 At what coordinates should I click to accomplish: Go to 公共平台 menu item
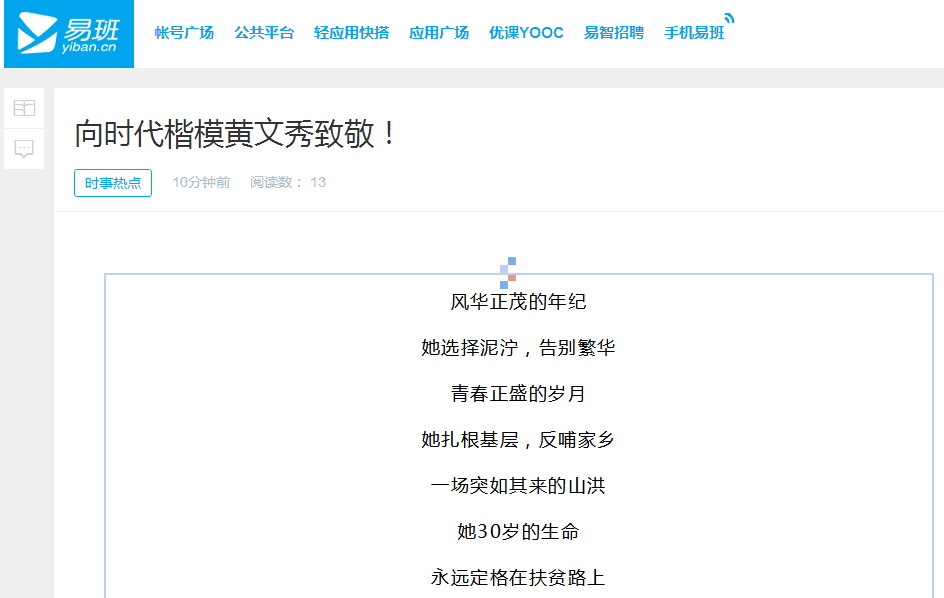264,33
